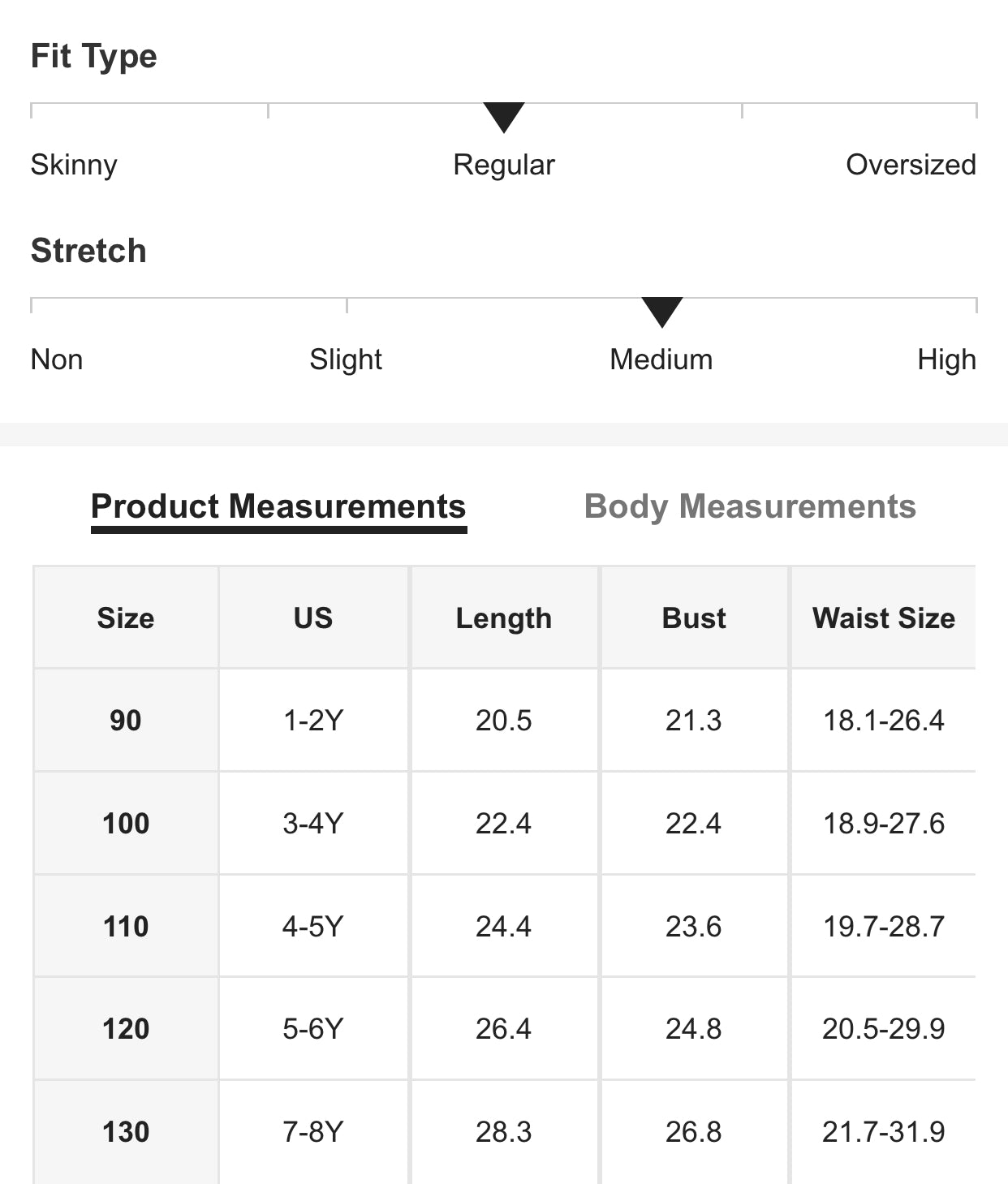Click the Waist Size column header
The image size is (1008, 1184).
pyautogui.click(x=884, y=618)
